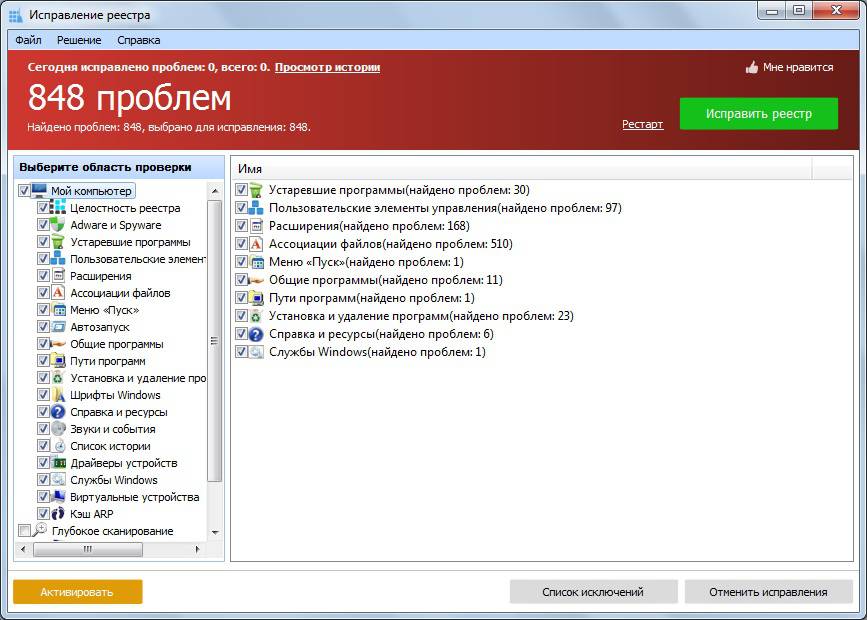
Task: Uncheck the Автозапуск checkbox in the tree
Action: pos(43,326)
